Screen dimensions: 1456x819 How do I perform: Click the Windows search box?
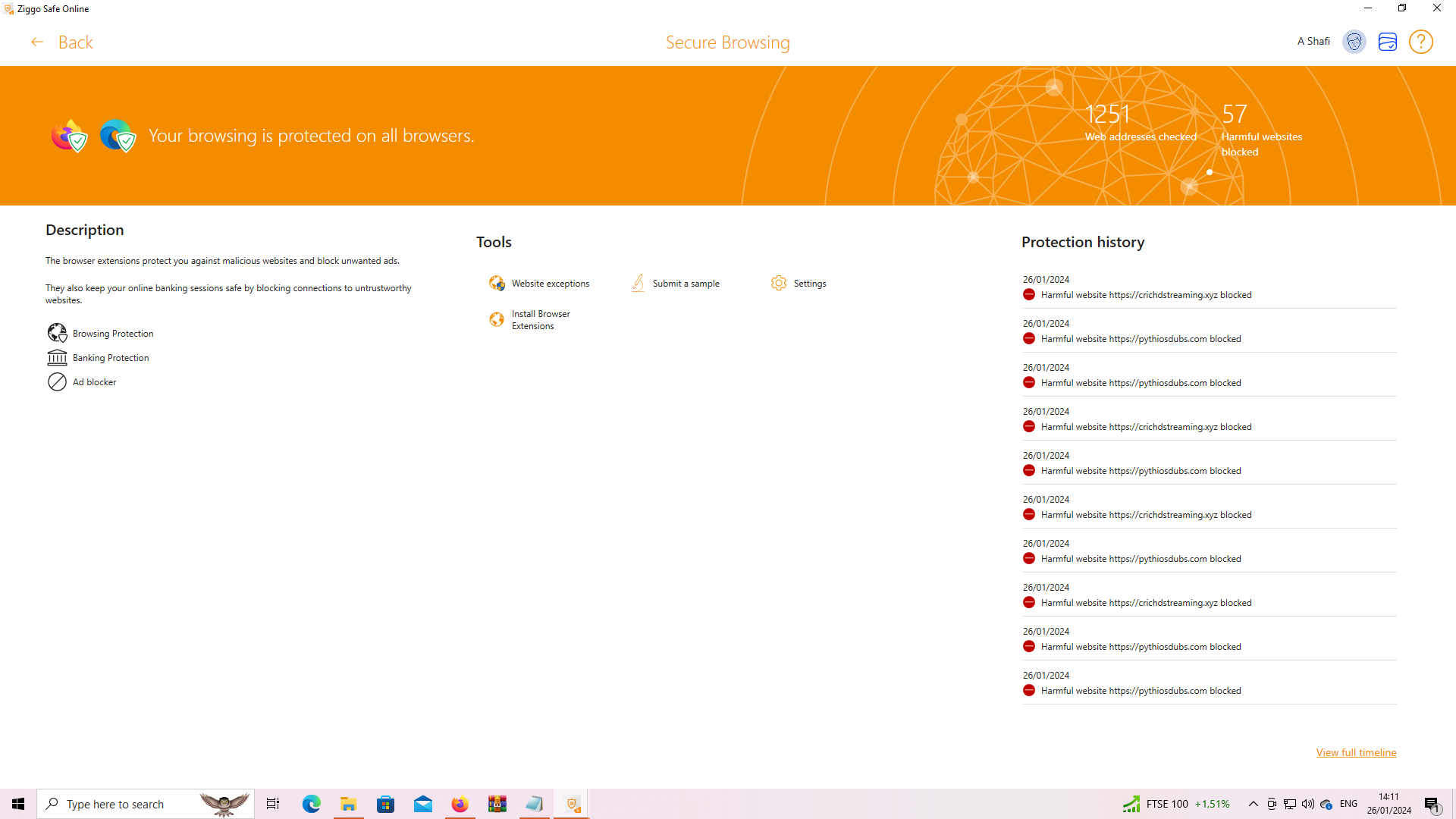146,804
